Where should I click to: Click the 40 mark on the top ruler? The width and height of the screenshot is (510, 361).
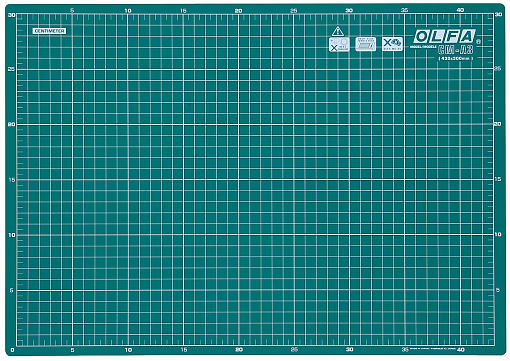point(460,10)
